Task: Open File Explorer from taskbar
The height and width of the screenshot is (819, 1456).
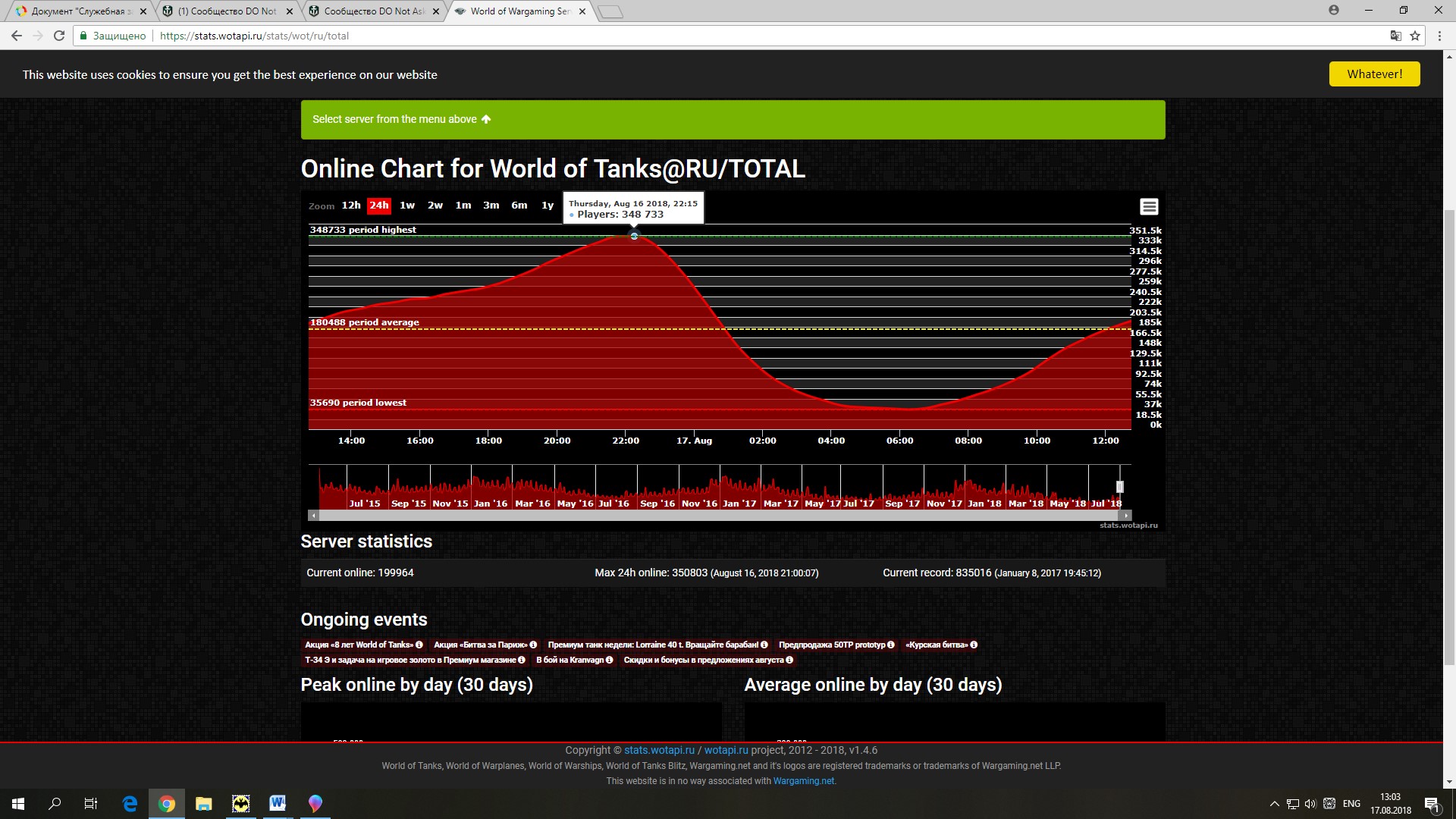Action: (x=203, y=804)
